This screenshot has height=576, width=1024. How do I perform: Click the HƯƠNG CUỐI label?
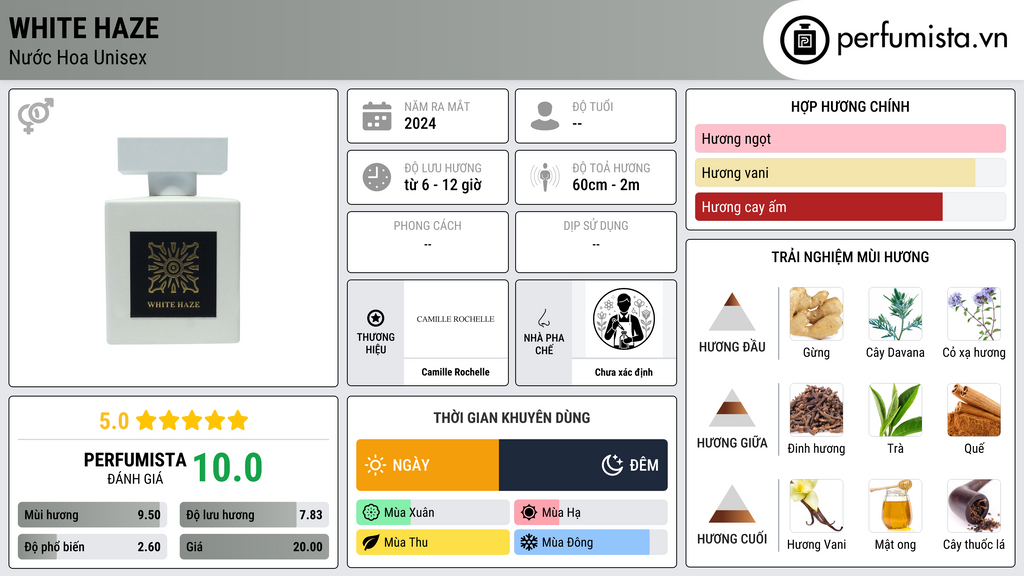click(x=732, y=539)
